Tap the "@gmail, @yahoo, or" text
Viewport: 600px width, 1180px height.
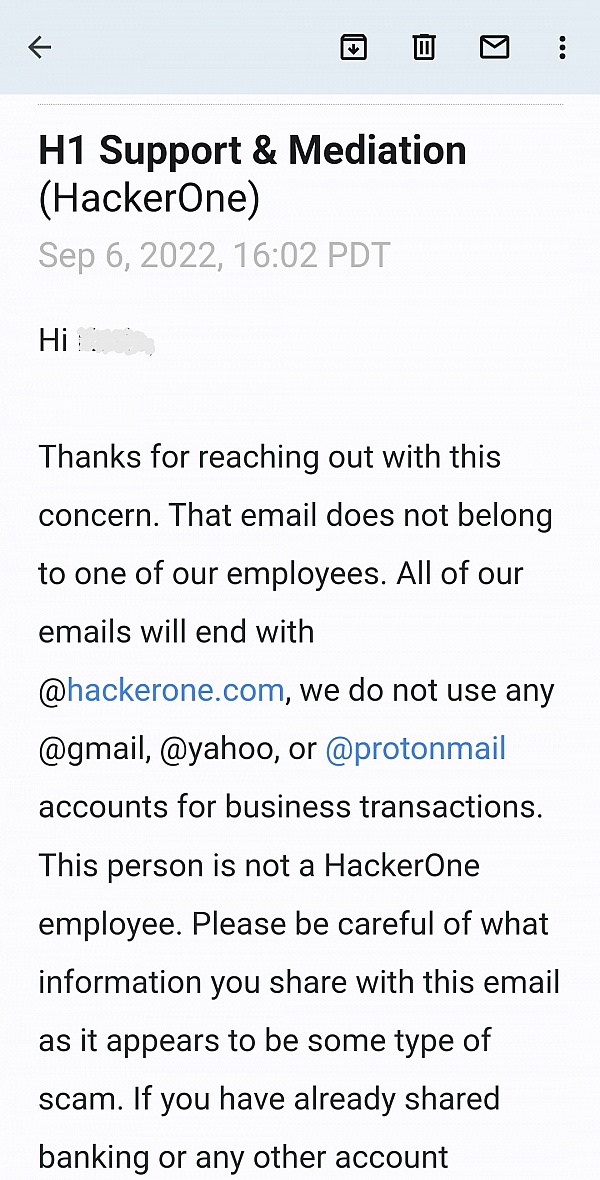(x=178, y=750)
